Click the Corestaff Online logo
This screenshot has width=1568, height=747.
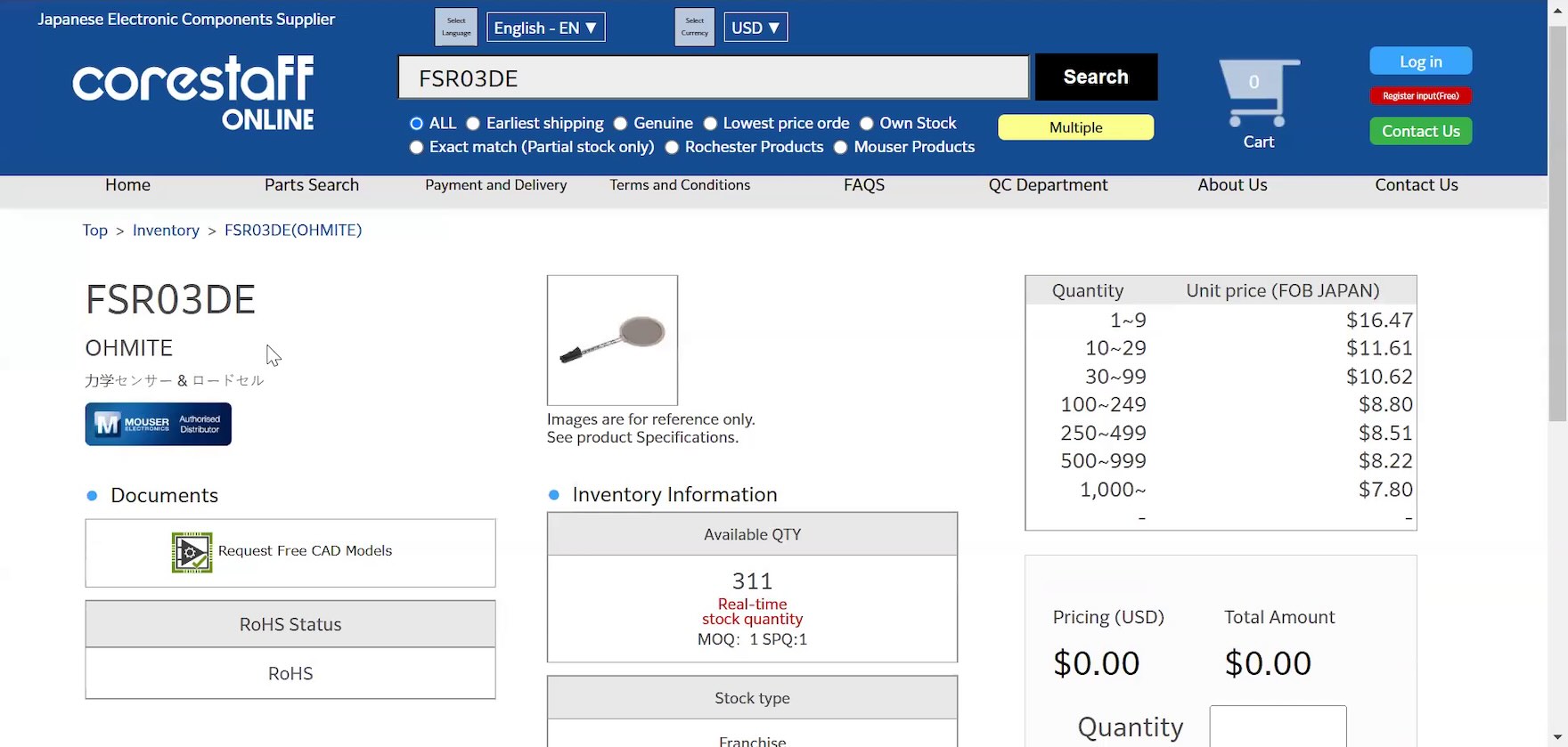pyautogui.click(x=193, y=93)
